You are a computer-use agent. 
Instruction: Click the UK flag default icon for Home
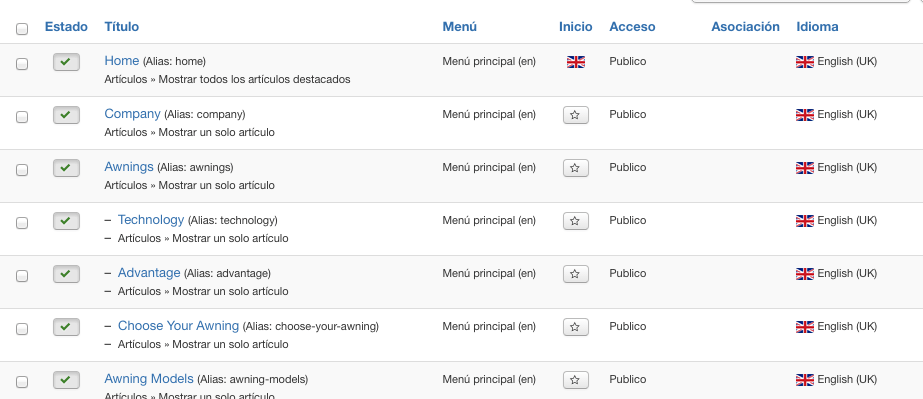(x=576, y=62)
